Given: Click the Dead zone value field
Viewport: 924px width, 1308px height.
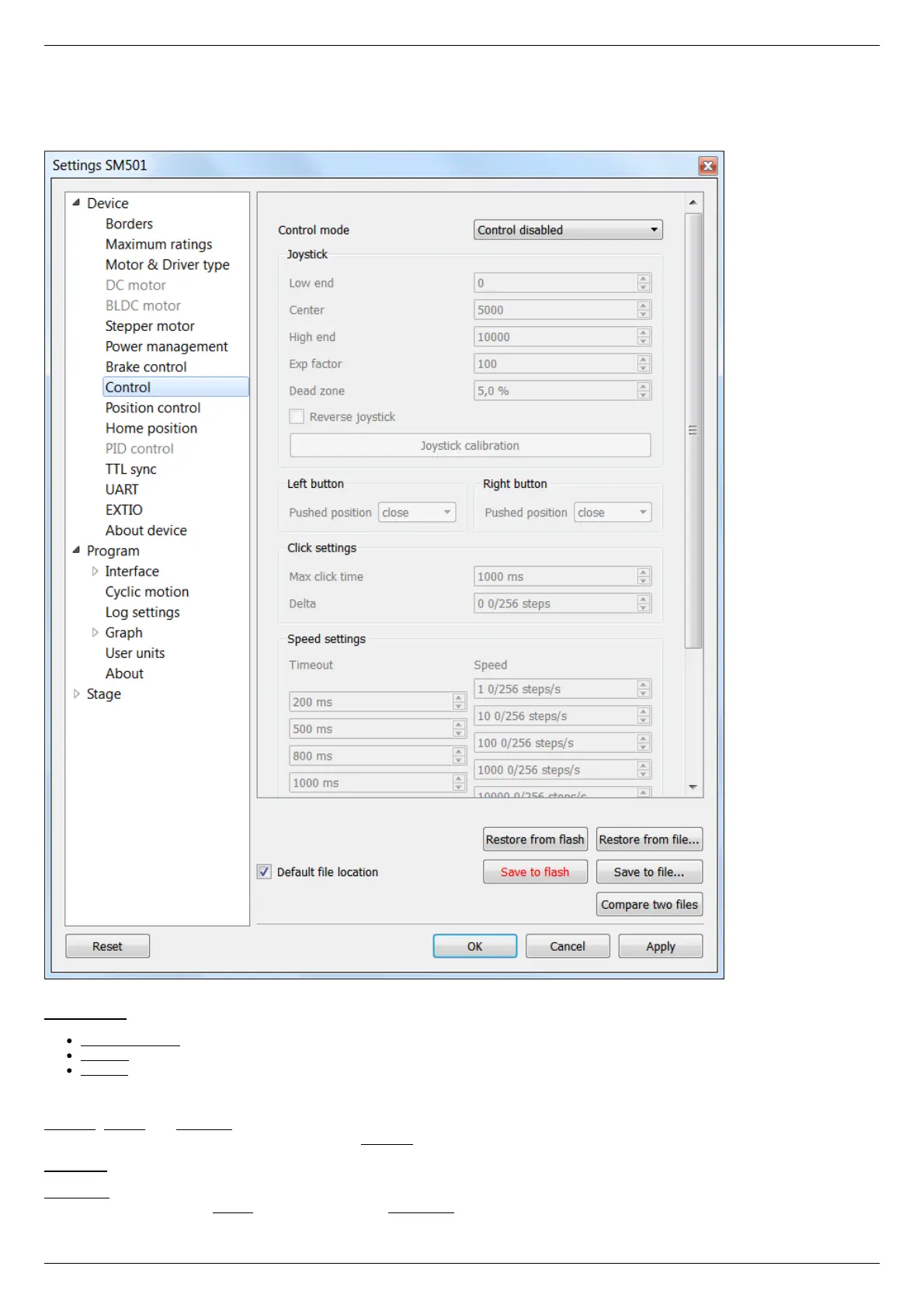Looking at the screenshot, I should 554,391.
